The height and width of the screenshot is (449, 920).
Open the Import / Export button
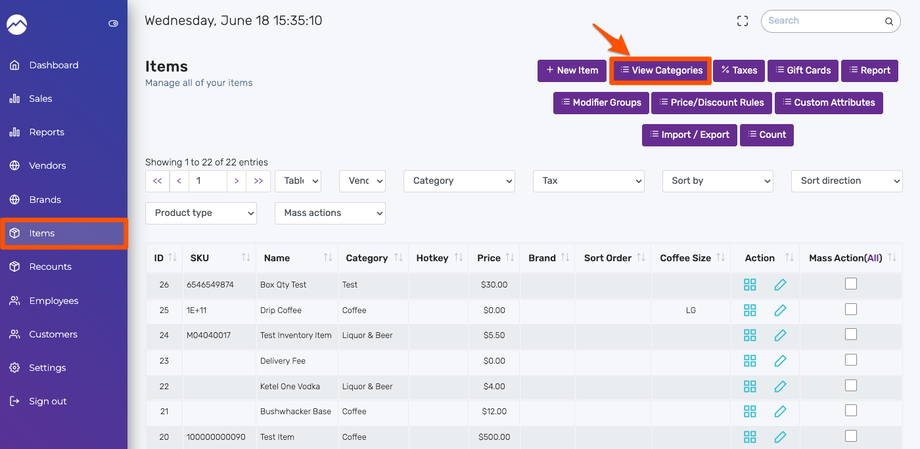point(689,135)
